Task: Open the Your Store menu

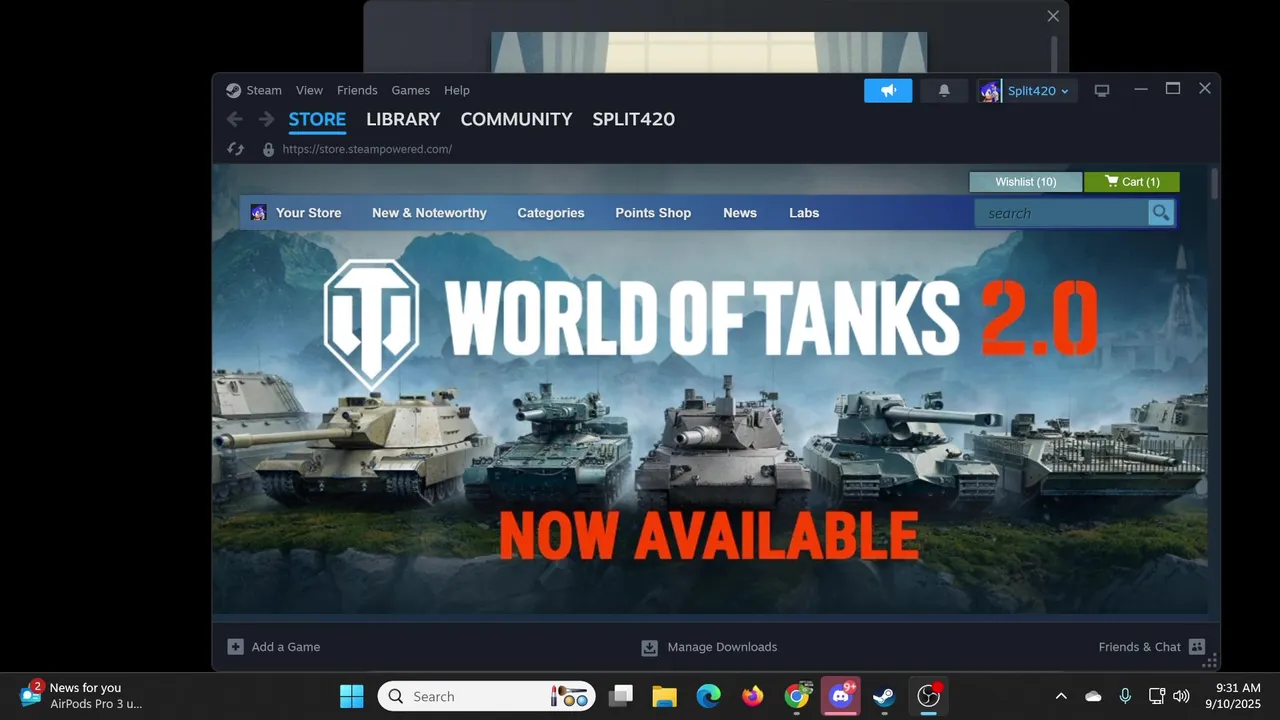Action: pyautogui.click(x=308, y=213)
